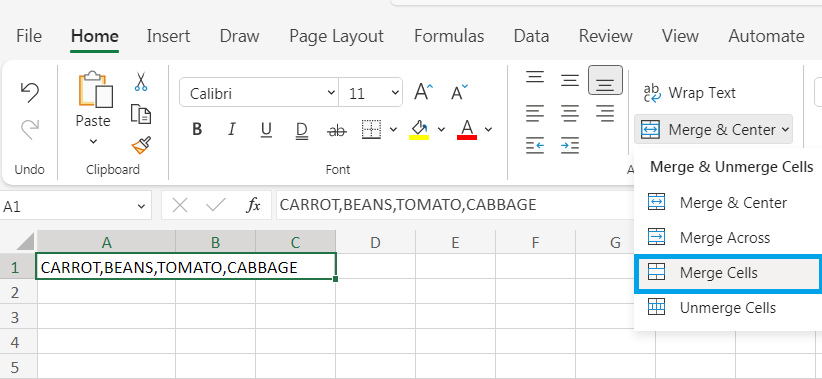
Task: Toggle Wrap Text
Action: [689, 93]
